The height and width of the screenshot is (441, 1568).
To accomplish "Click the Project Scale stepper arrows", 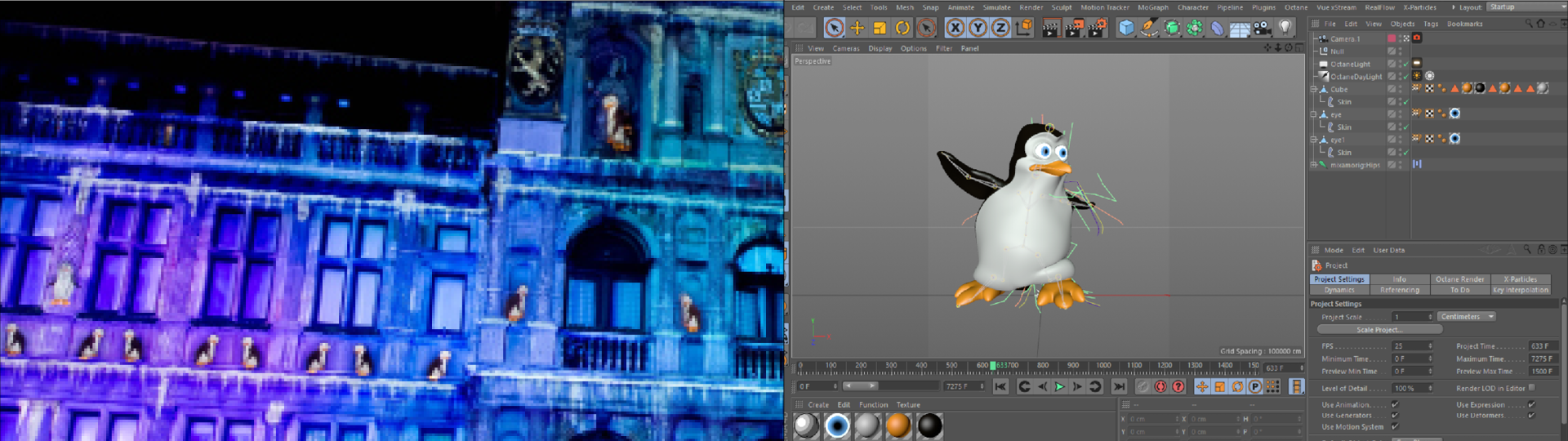I will pyautogui.click(x=1430, y=317).
